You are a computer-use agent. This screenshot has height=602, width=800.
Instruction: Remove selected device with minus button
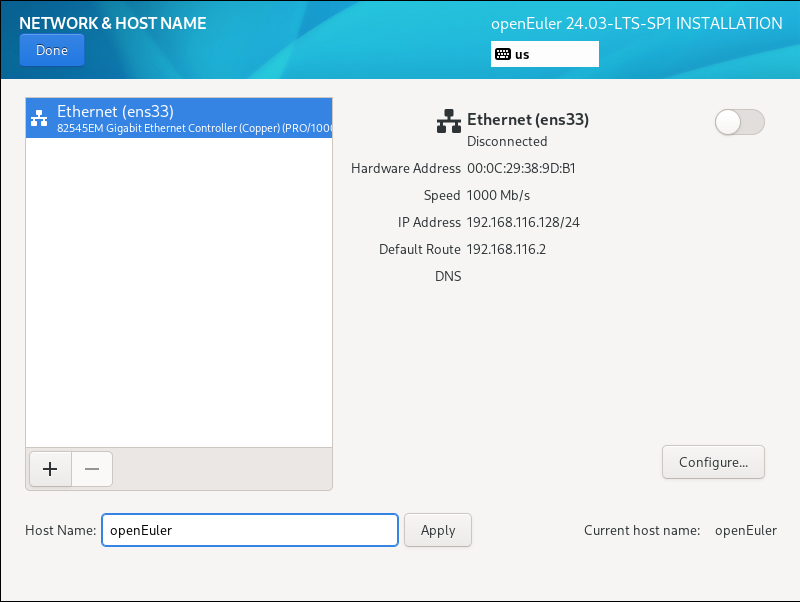click(92, 469)
